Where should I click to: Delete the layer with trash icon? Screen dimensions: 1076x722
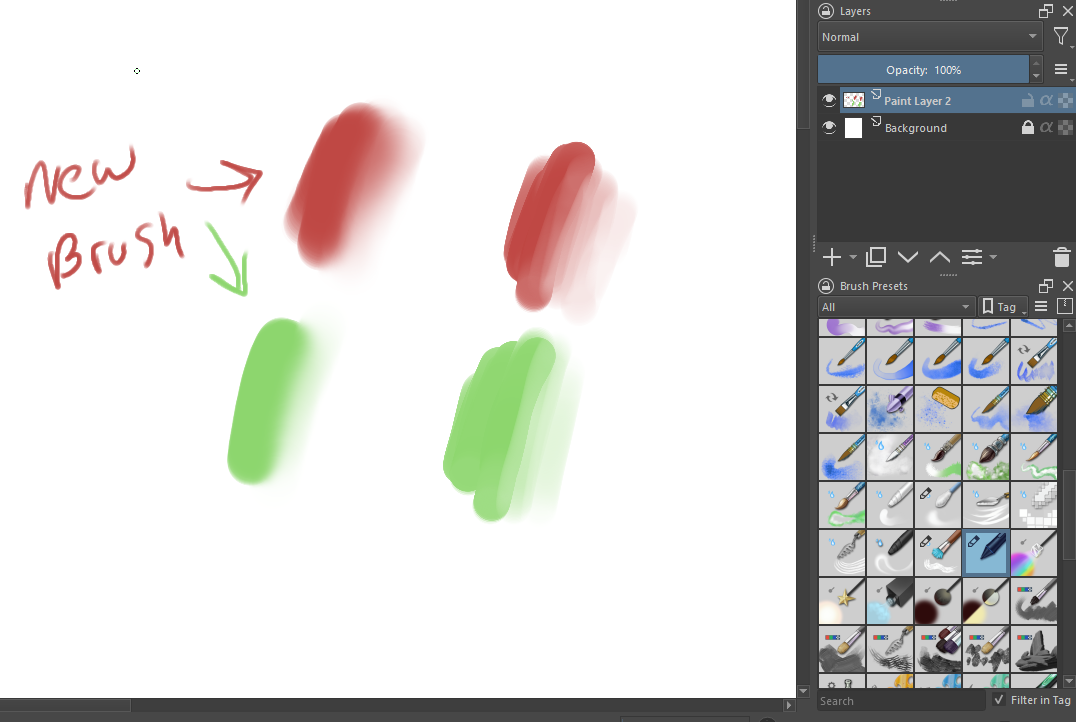tap(1062, 257)
